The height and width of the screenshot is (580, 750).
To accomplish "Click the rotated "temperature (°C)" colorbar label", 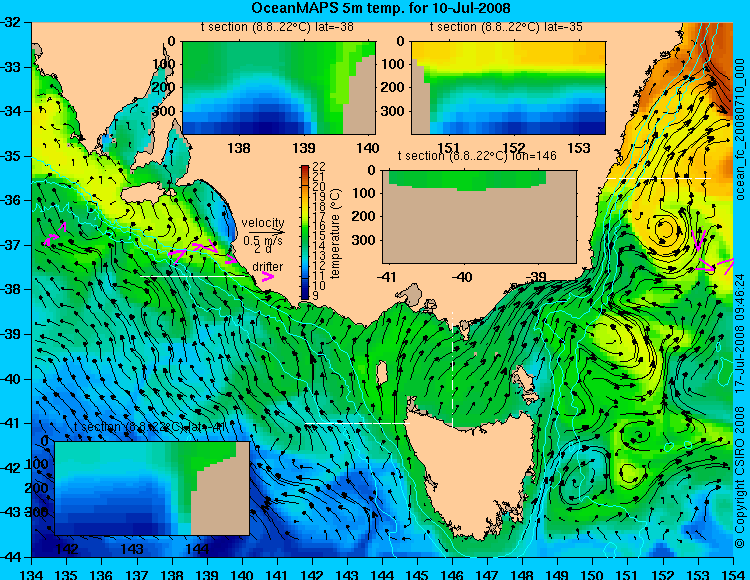I will coord(335,233).
